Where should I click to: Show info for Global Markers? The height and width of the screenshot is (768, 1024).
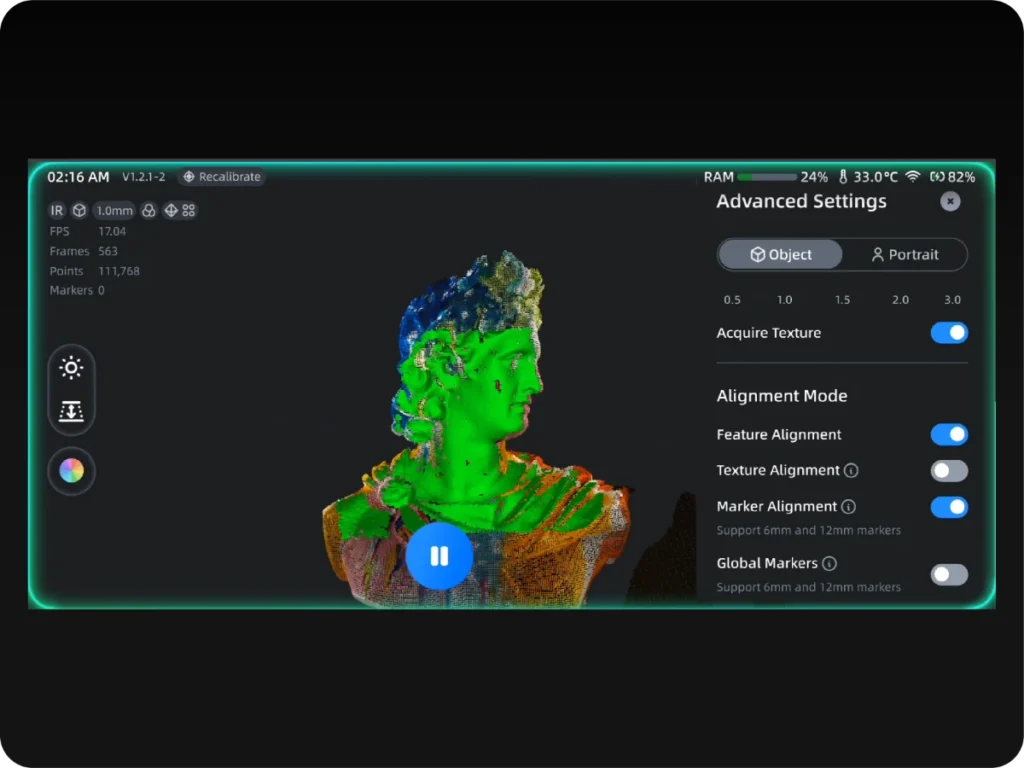(x=829, y=564)
